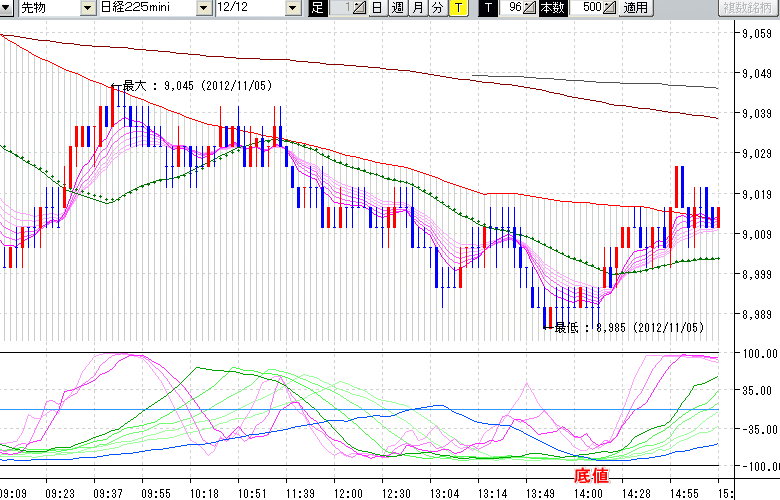Select the 分 (minute) timeframe button
Viewport: 780px width, 500px height.
[x=437, y=8]
